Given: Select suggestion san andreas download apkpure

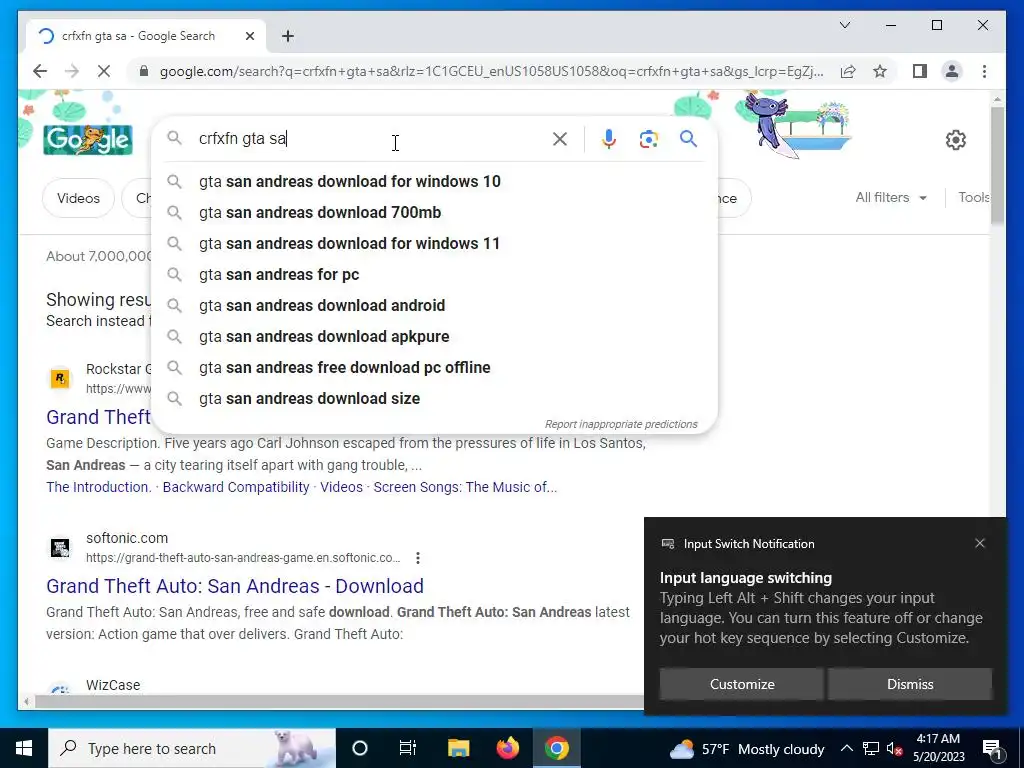Looking at the screenshot, I should pyautogui.click(x=434, y=336).
